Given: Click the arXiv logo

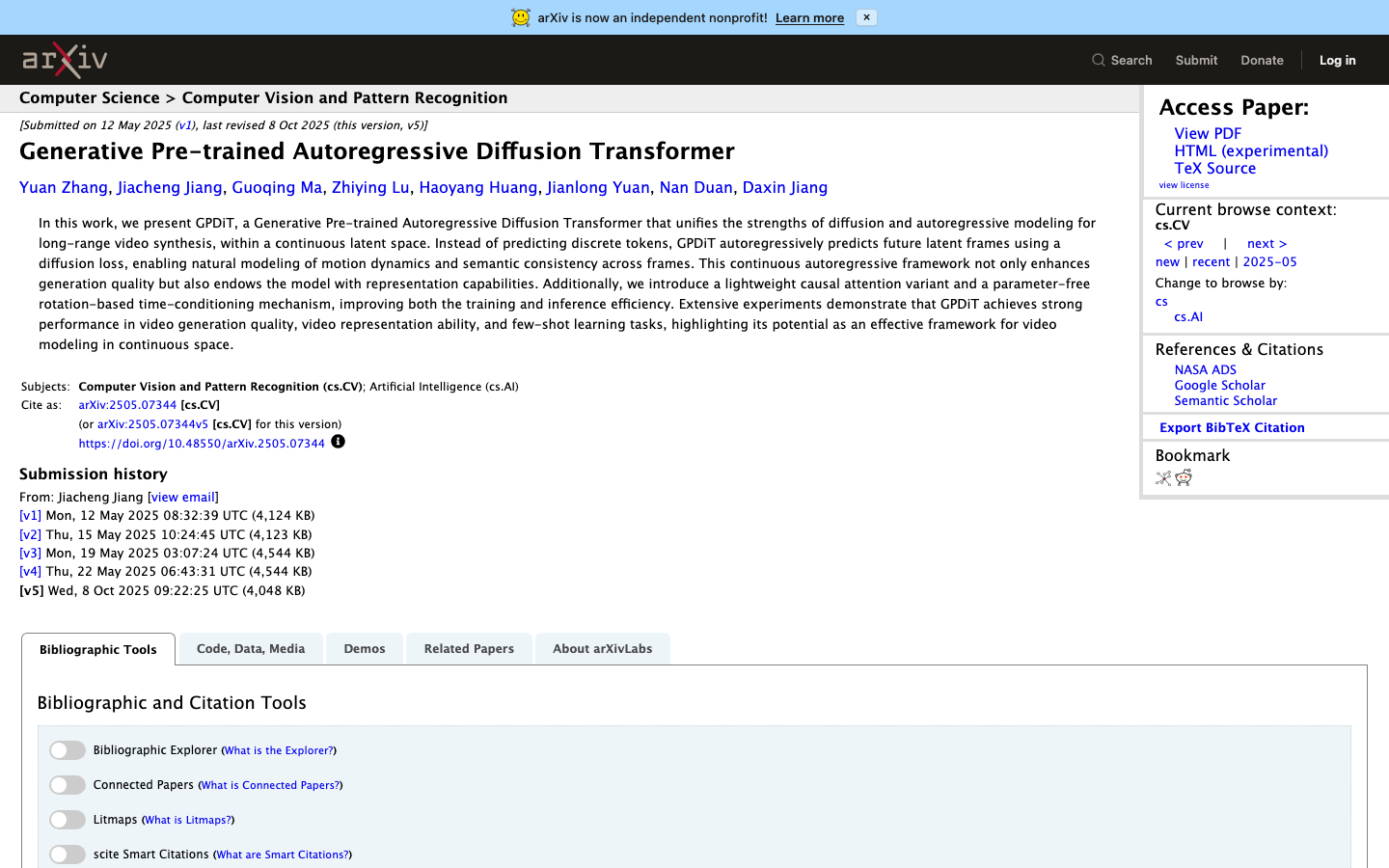Looking at the screenshot, I should coord(65,60).
